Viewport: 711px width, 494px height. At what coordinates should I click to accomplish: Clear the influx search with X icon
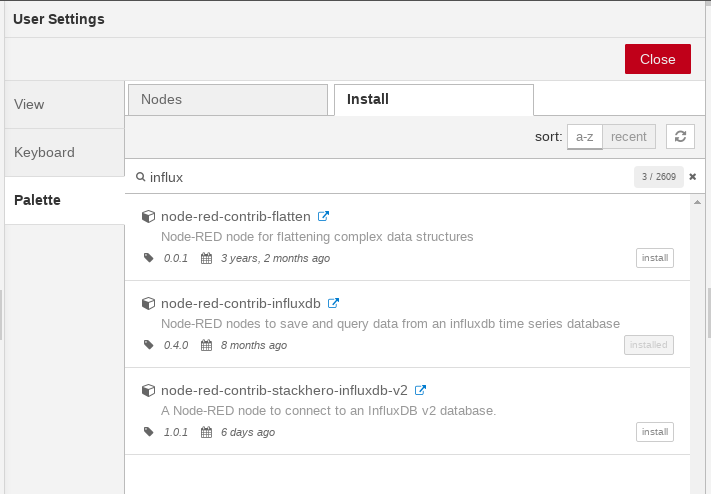pos(692,177)
